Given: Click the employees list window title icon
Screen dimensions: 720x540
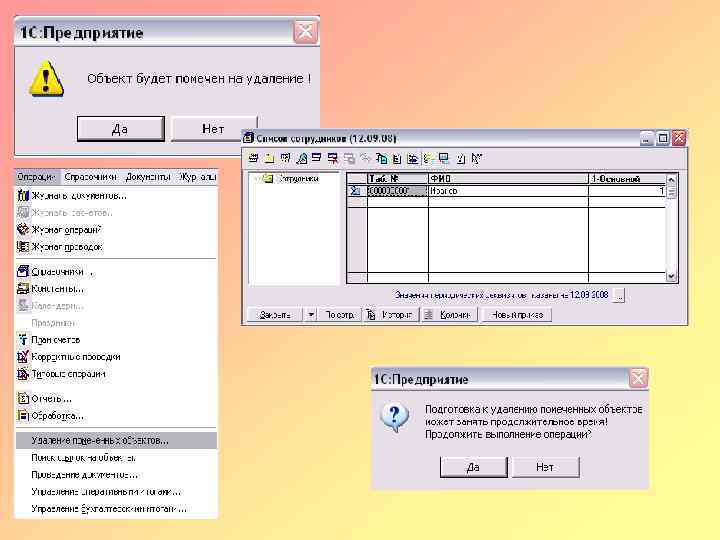Looking at the screenshot, I should tap(248, 138).
